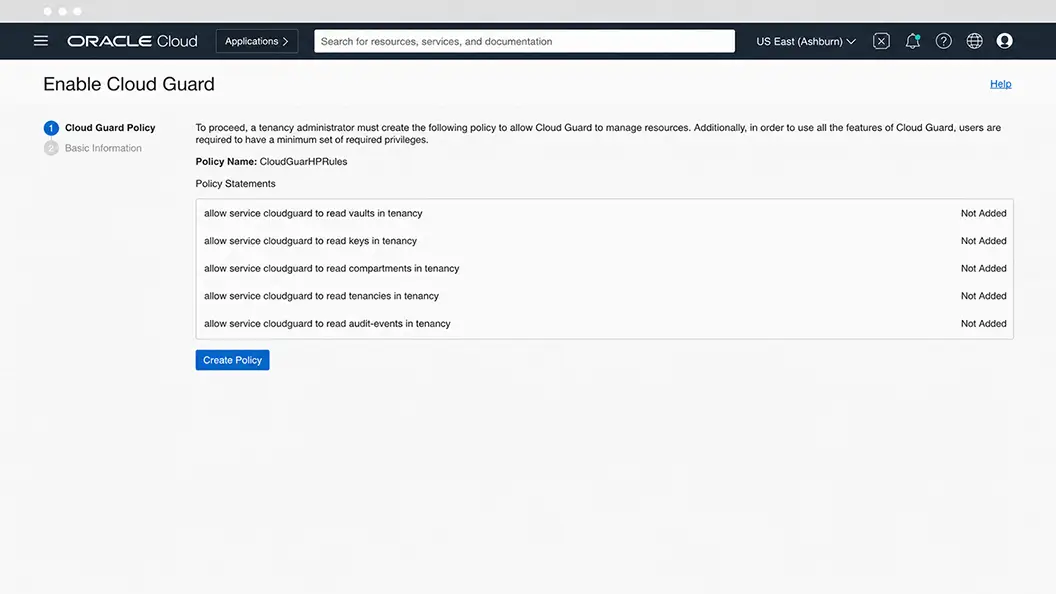Click Not Added status for vaults row
The image size is (1056, 594).
coord(983,213)
